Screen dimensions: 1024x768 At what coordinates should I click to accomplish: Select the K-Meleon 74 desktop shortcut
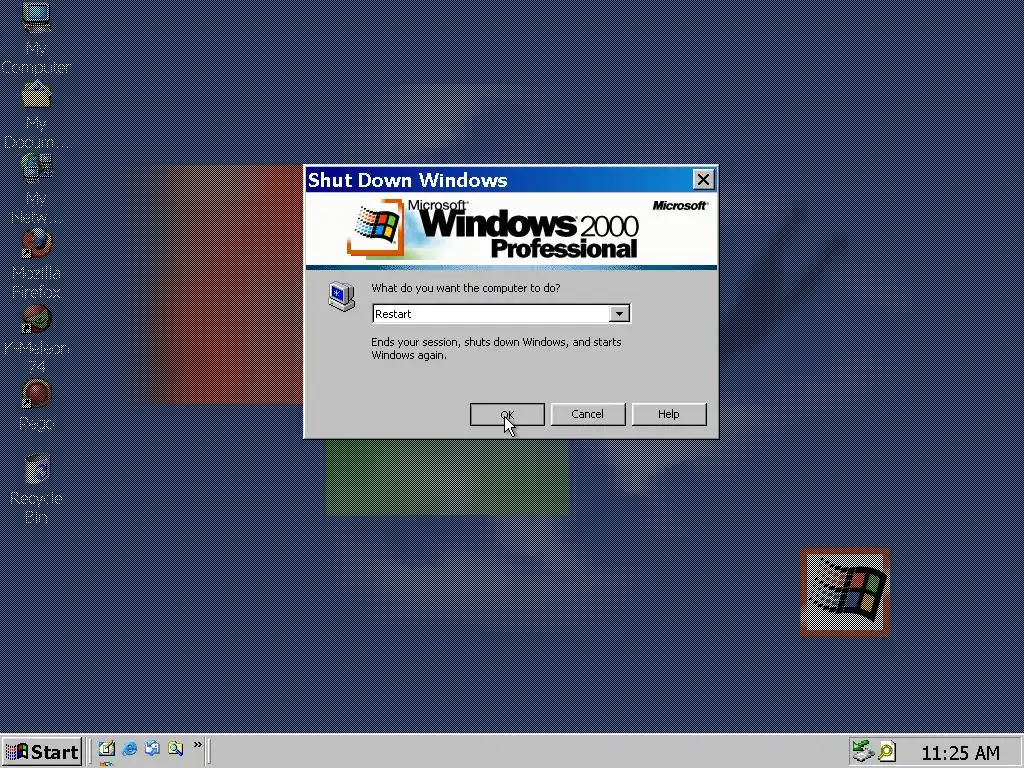(x=36, y=340)
